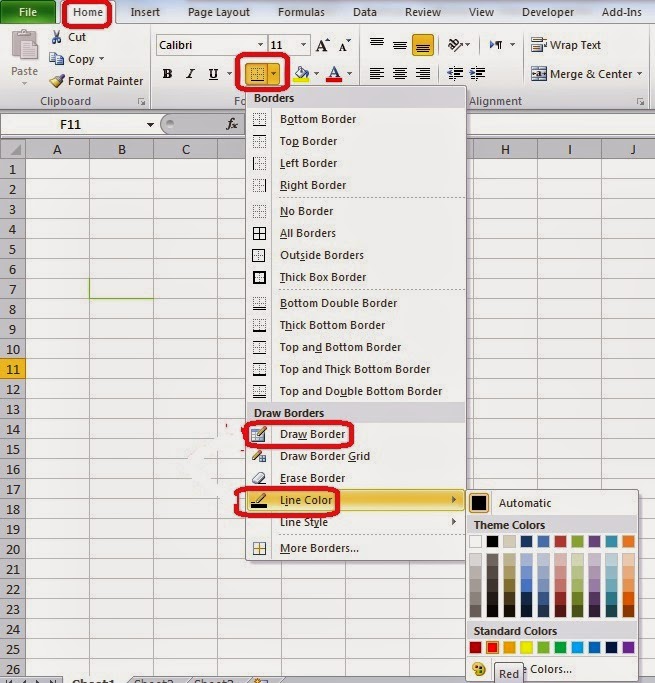Switch to the Home tab
The height and width of the screenshot is (683, 655).
coord(88,12)
